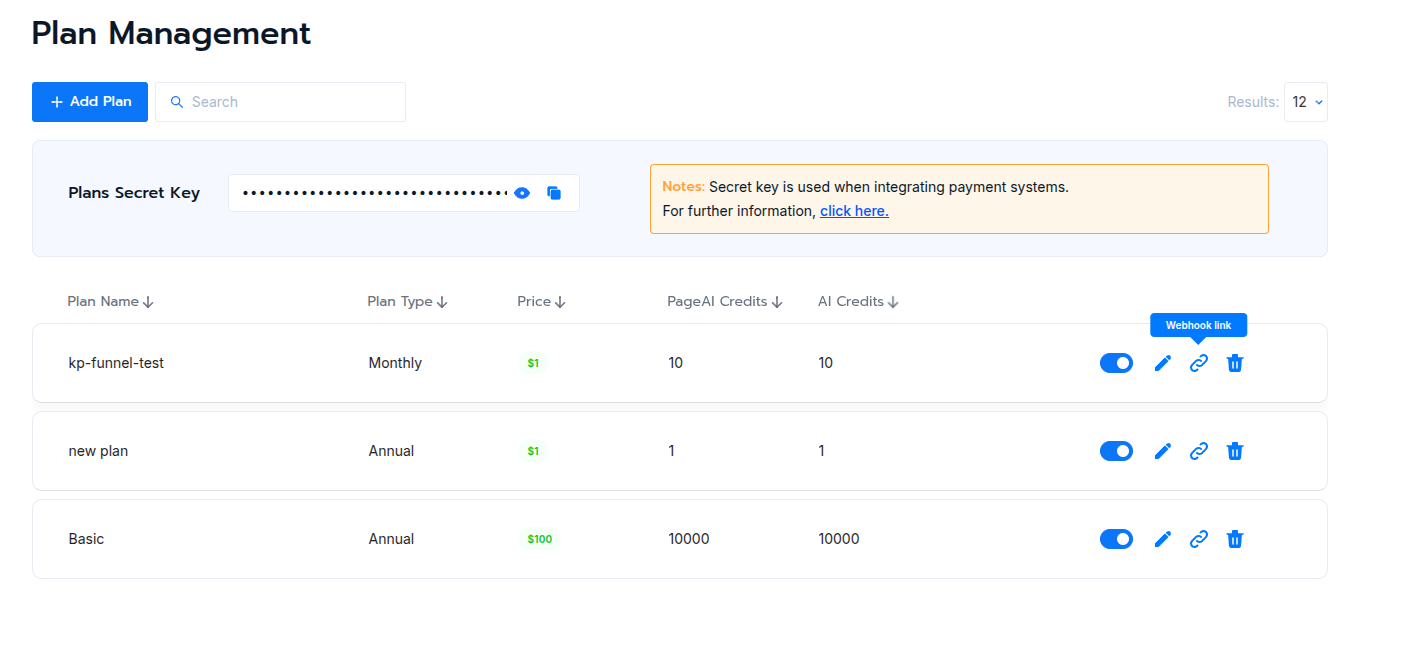Screen dimensions: 1424x671
Task: Open the 'click here' info link
Action: pyautogui.click(x=854, y=211)
